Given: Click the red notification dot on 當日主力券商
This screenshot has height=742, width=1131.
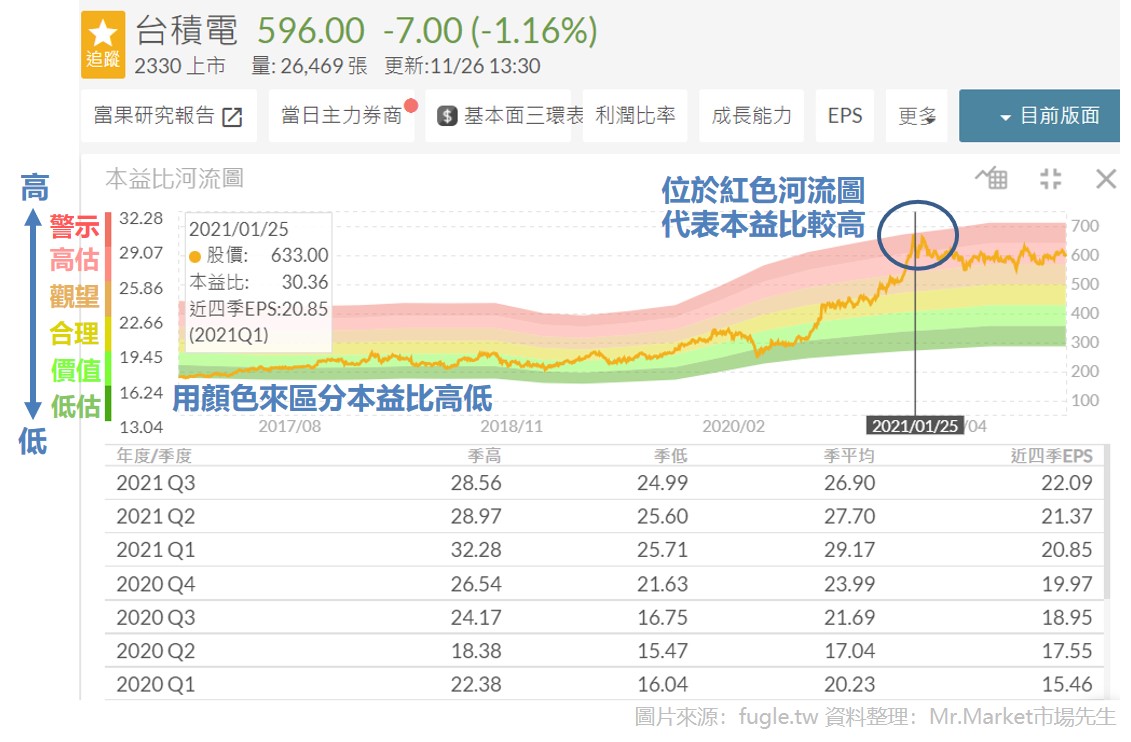Looking at the screenshot, I should pos(411,106).
